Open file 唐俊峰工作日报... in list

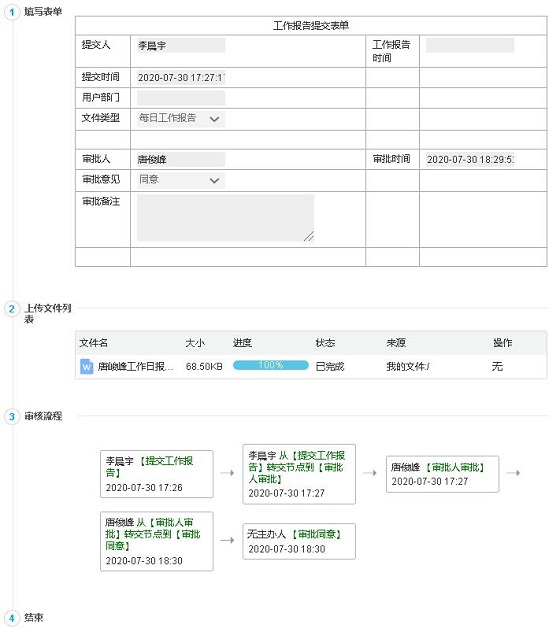click(x=136, y=366)
